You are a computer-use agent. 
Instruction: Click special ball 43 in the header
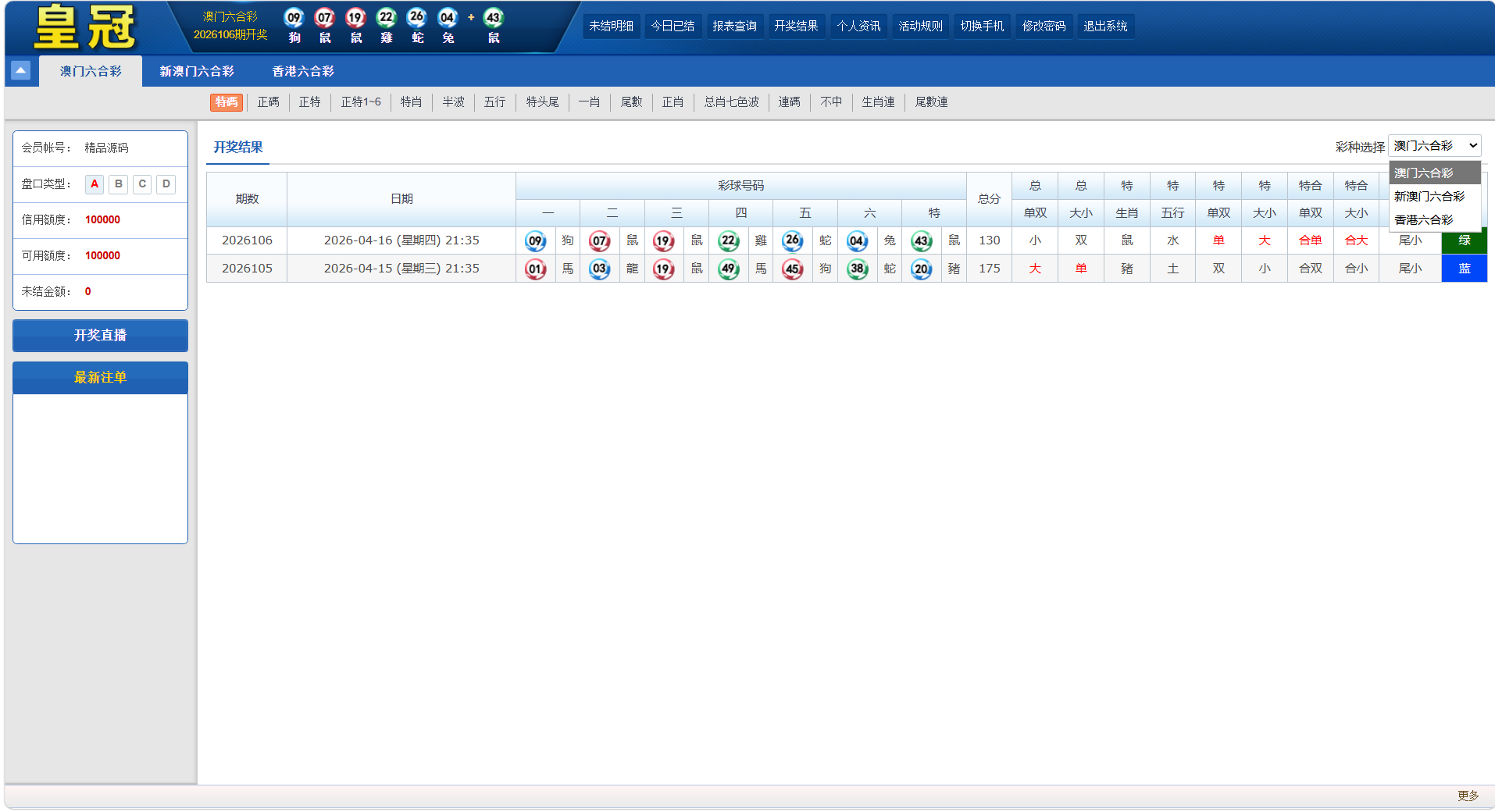(x=493, y=18)
